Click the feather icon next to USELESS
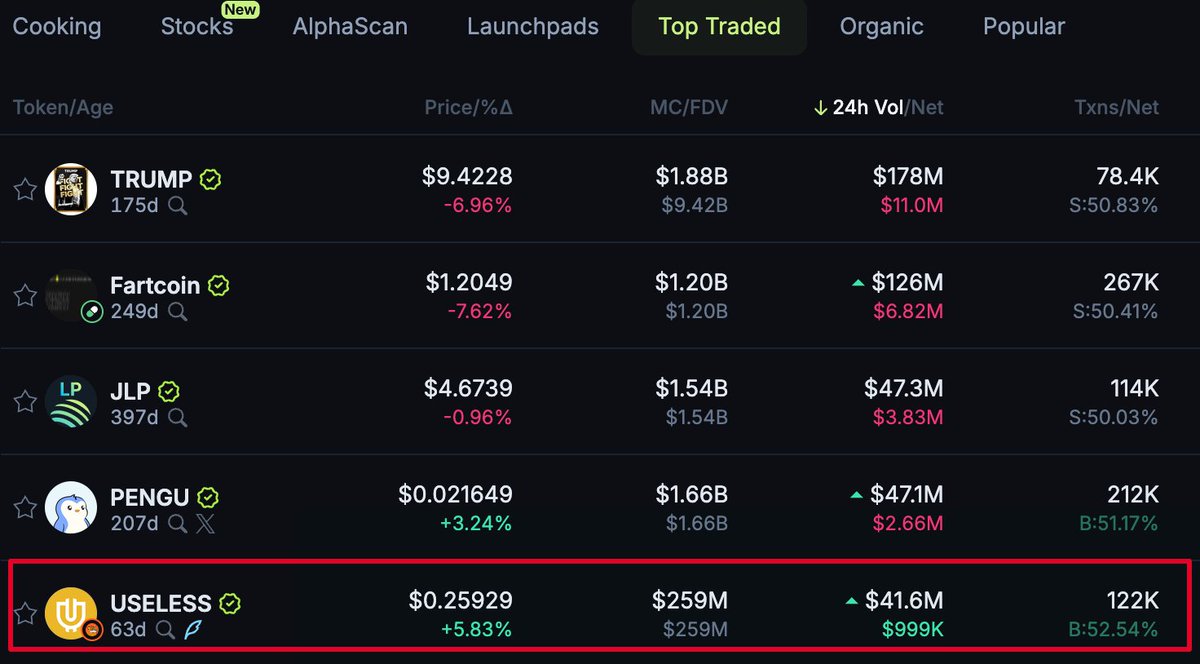The height and width of the screenshot is (664, 1200). click(193, 630)
